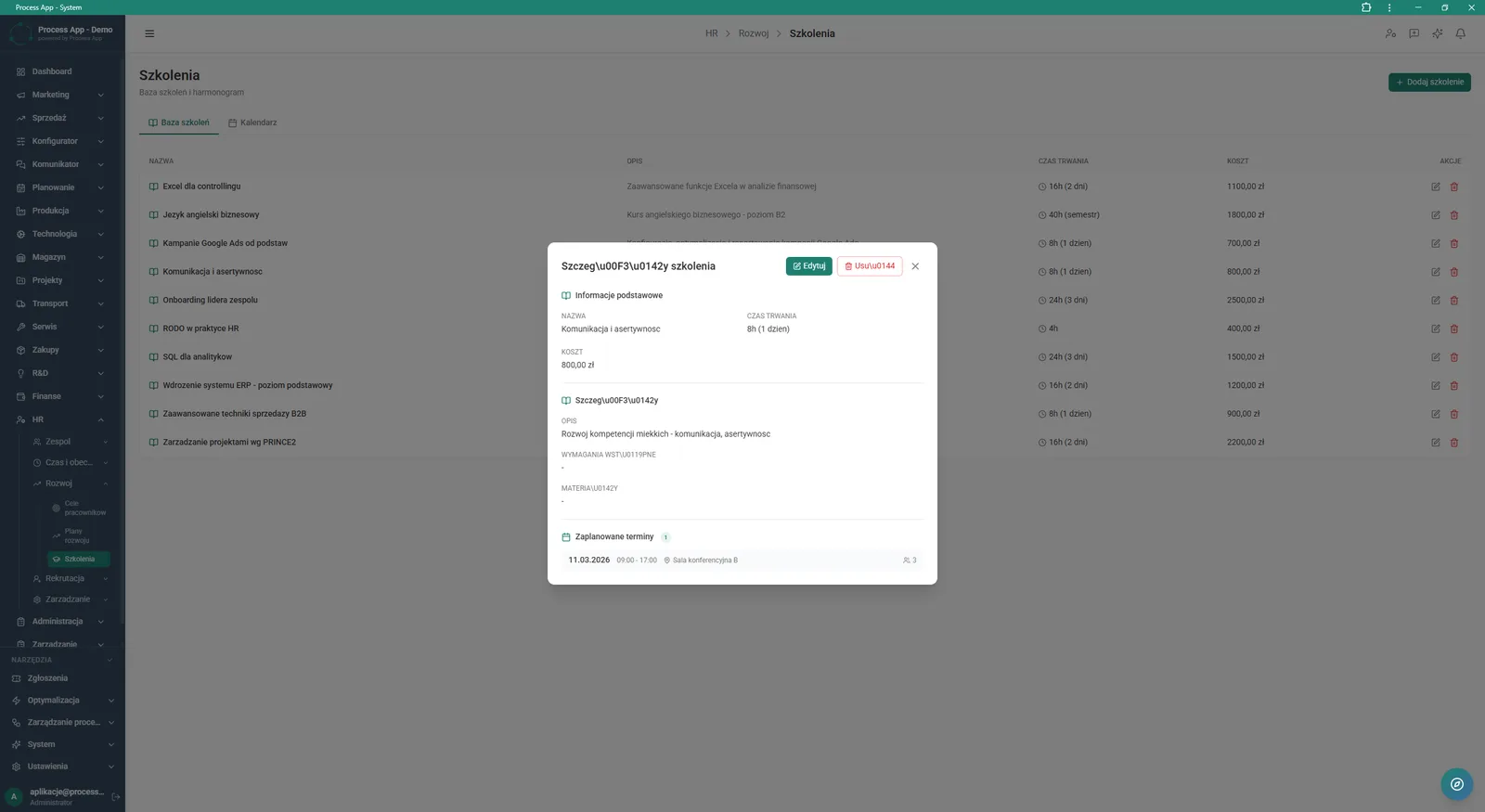Click the Onboarding lidera zespolu training name
The width and height of the screenshot is (1485, 812).
(x=211, y=301)
